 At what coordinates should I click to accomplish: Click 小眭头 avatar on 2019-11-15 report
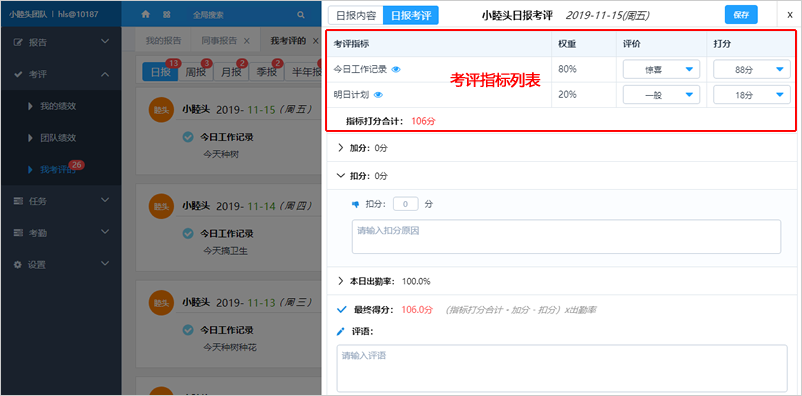click(161, 110)
